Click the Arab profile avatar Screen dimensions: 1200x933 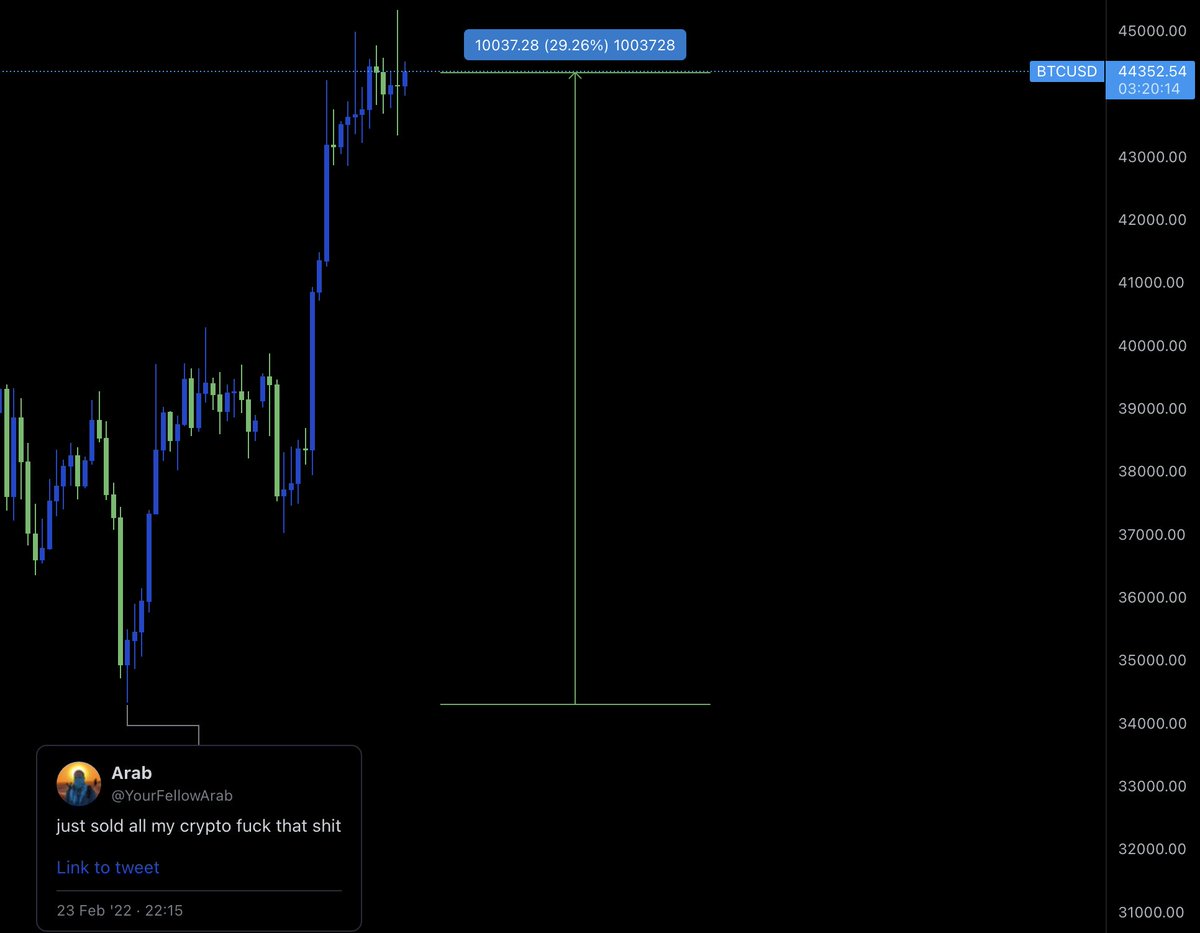tap(79, 783)
